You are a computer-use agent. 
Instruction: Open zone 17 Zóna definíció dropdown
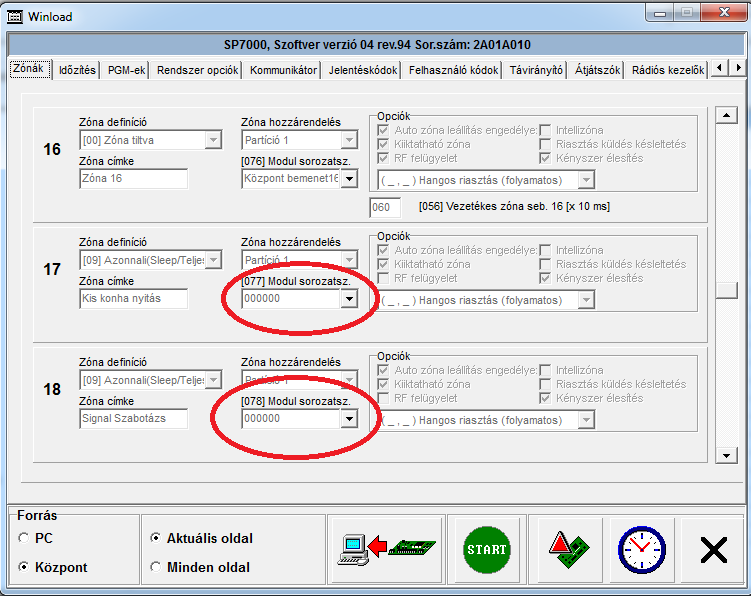pos(213,260)
